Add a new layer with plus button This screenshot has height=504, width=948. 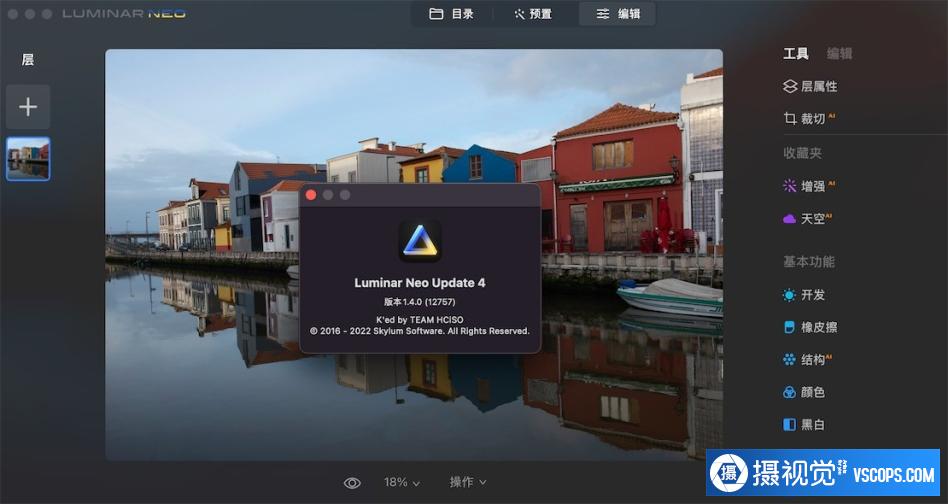tap(28, 107)
